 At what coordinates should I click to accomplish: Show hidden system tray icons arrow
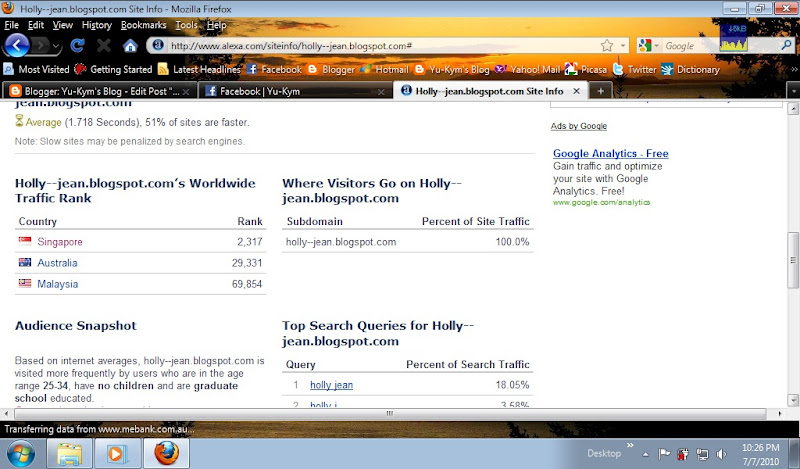(645, 454)
